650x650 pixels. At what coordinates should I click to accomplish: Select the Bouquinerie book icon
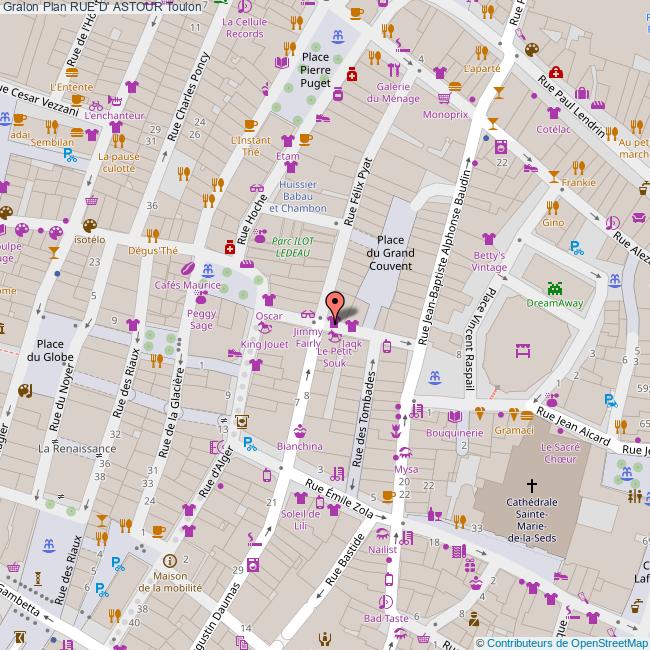pos(455,416)
